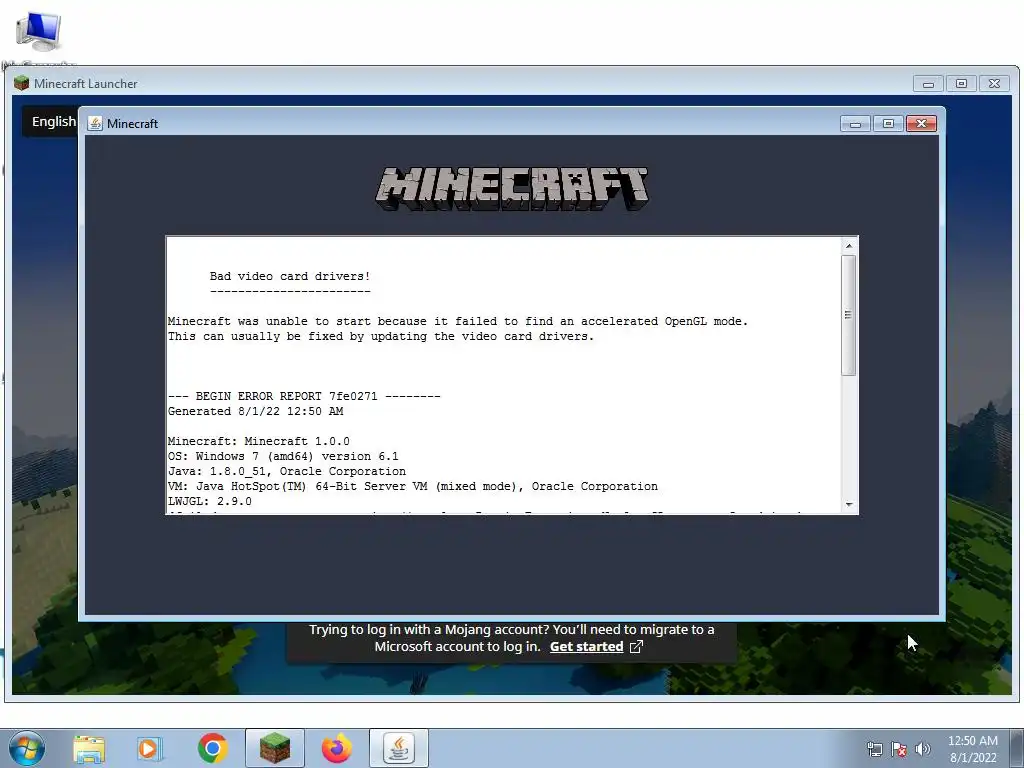Click the 'VM: Java HotSpot(TM)' line

tap(413, 487)
